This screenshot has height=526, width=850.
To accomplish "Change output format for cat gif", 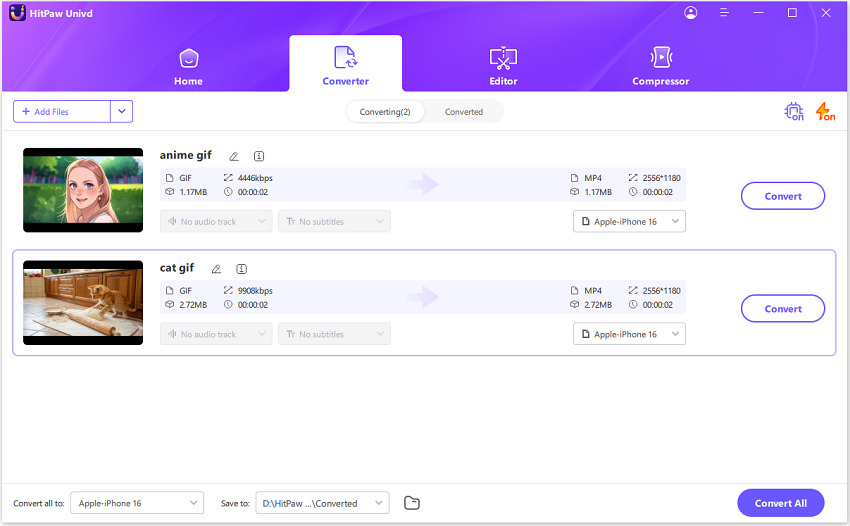I will (629, 334).
